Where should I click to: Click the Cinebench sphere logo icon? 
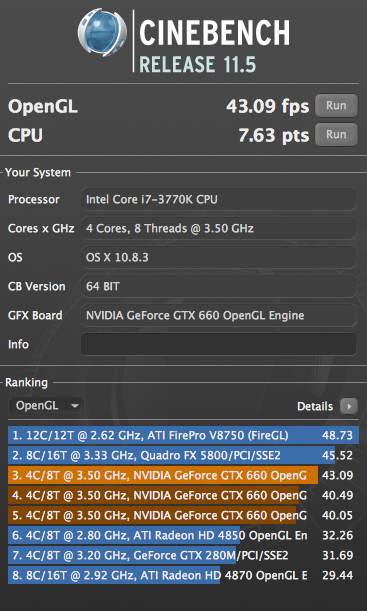(102, 33)
